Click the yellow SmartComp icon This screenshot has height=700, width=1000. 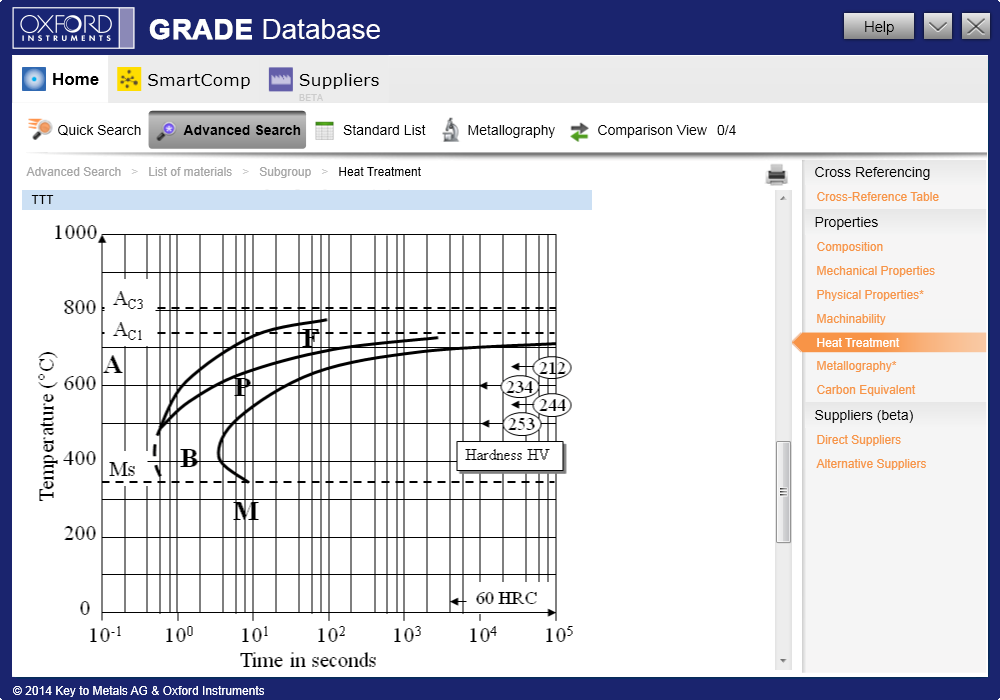pyautogui.click(x=129, y=79)
